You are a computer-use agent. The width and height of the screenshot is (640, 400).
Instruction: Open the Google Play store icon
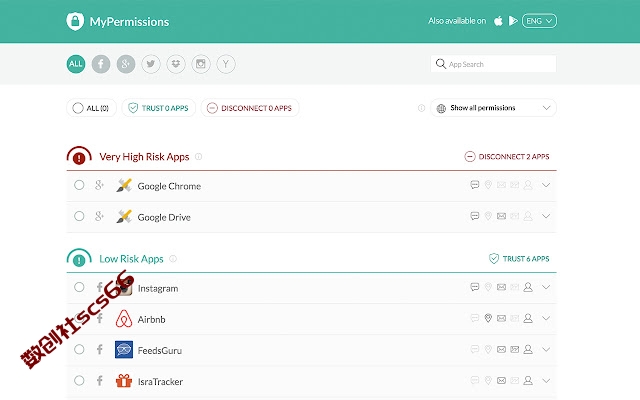click(513, 21)
